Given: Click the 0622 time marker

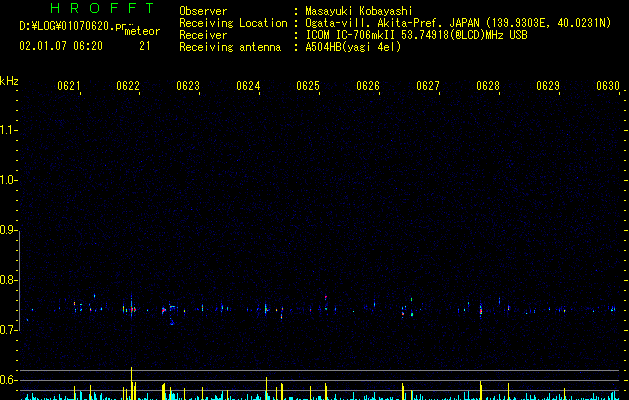Looking at the screenshot, I should 128,85.
